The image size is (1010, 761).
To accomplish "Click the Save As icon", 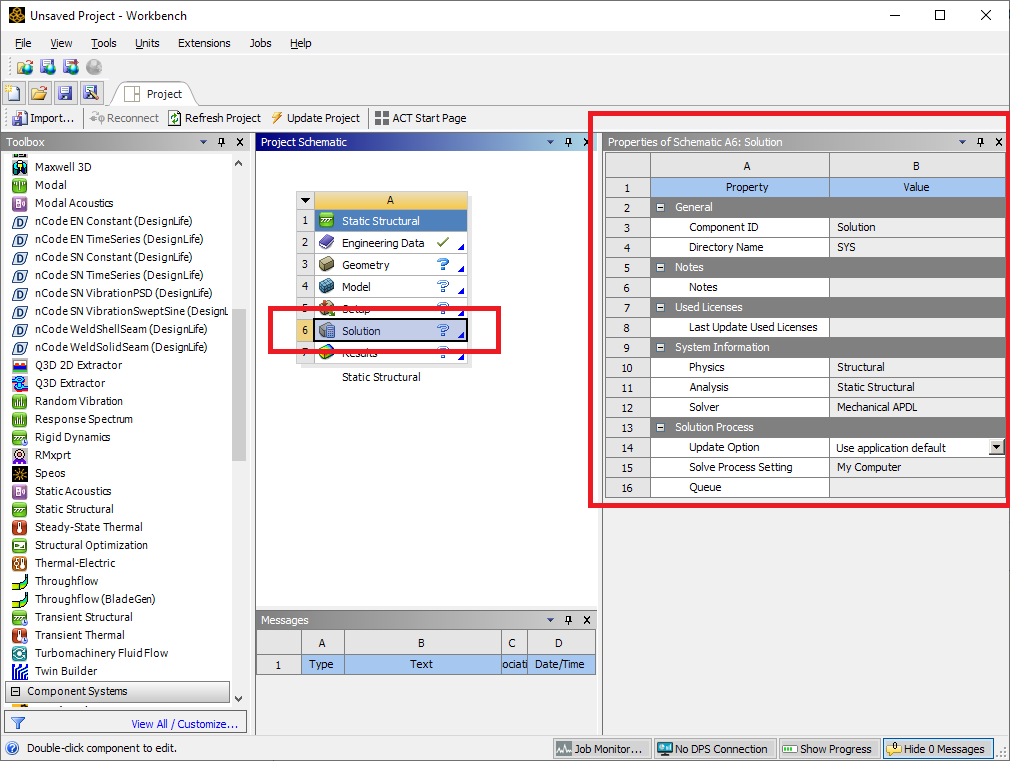I will coord(90,93).
